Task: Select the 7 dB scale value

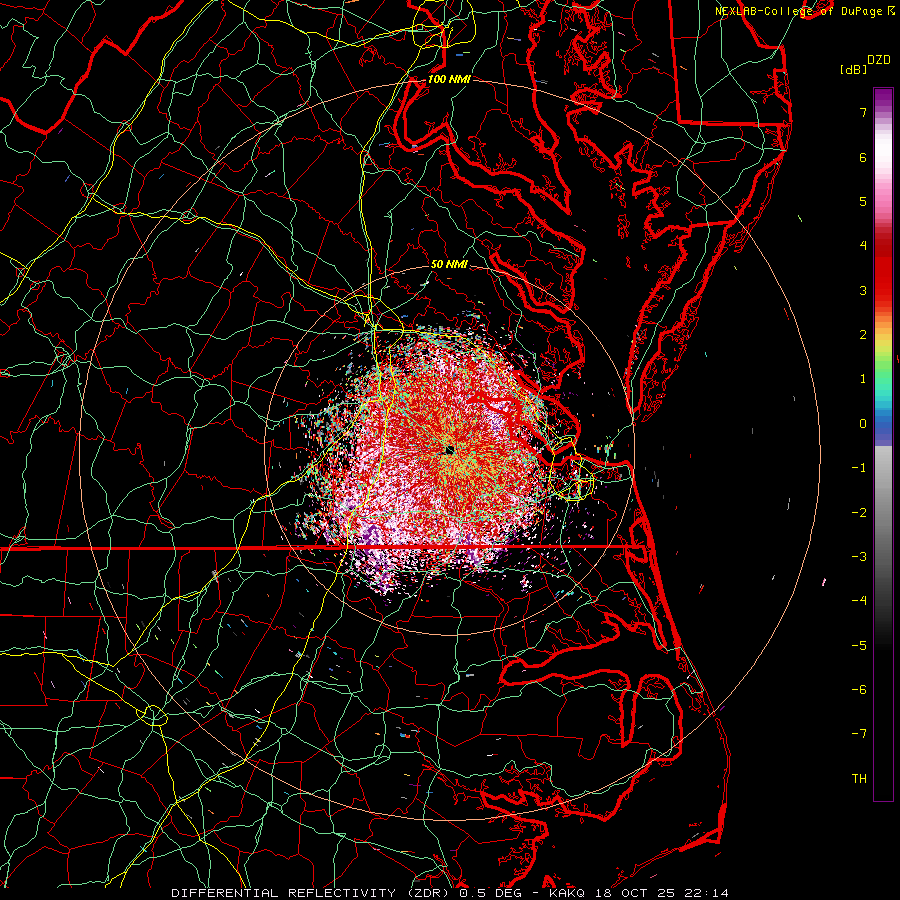Action: point(863,112)
